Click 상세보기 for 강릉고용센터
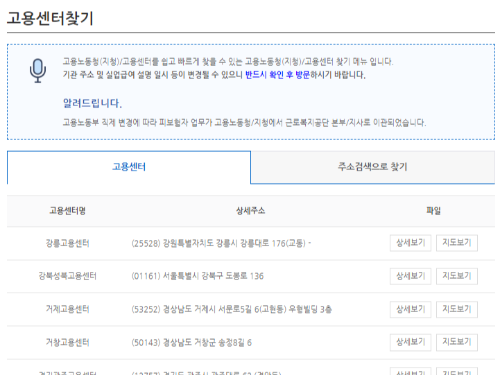The image size is (500, 375). [x=410, y=243]
